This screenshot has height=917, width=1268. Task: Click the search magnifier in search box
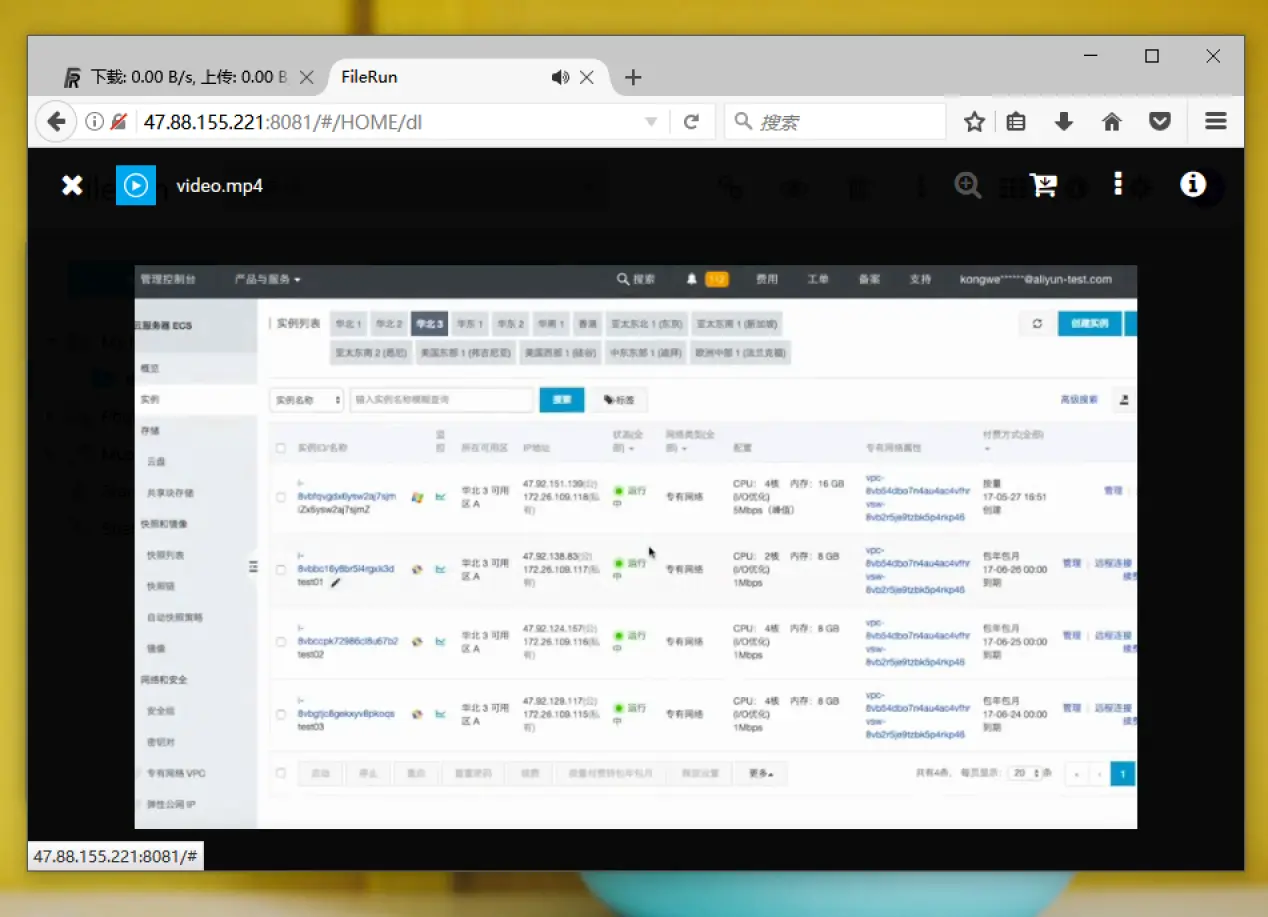pyautogui.click(x=743, y=122)
